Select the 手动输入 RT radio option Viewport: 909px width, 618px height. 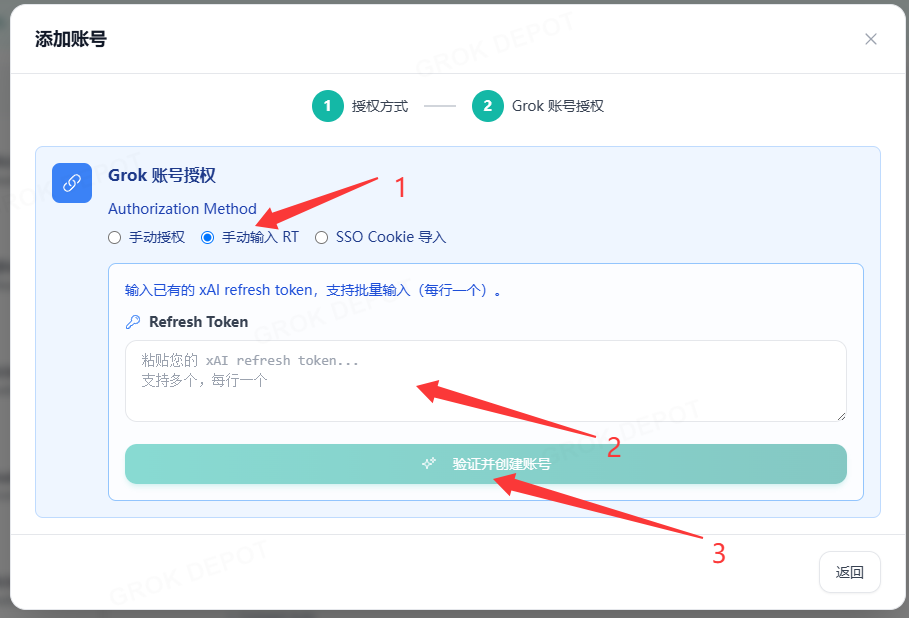tap(207, 238)
